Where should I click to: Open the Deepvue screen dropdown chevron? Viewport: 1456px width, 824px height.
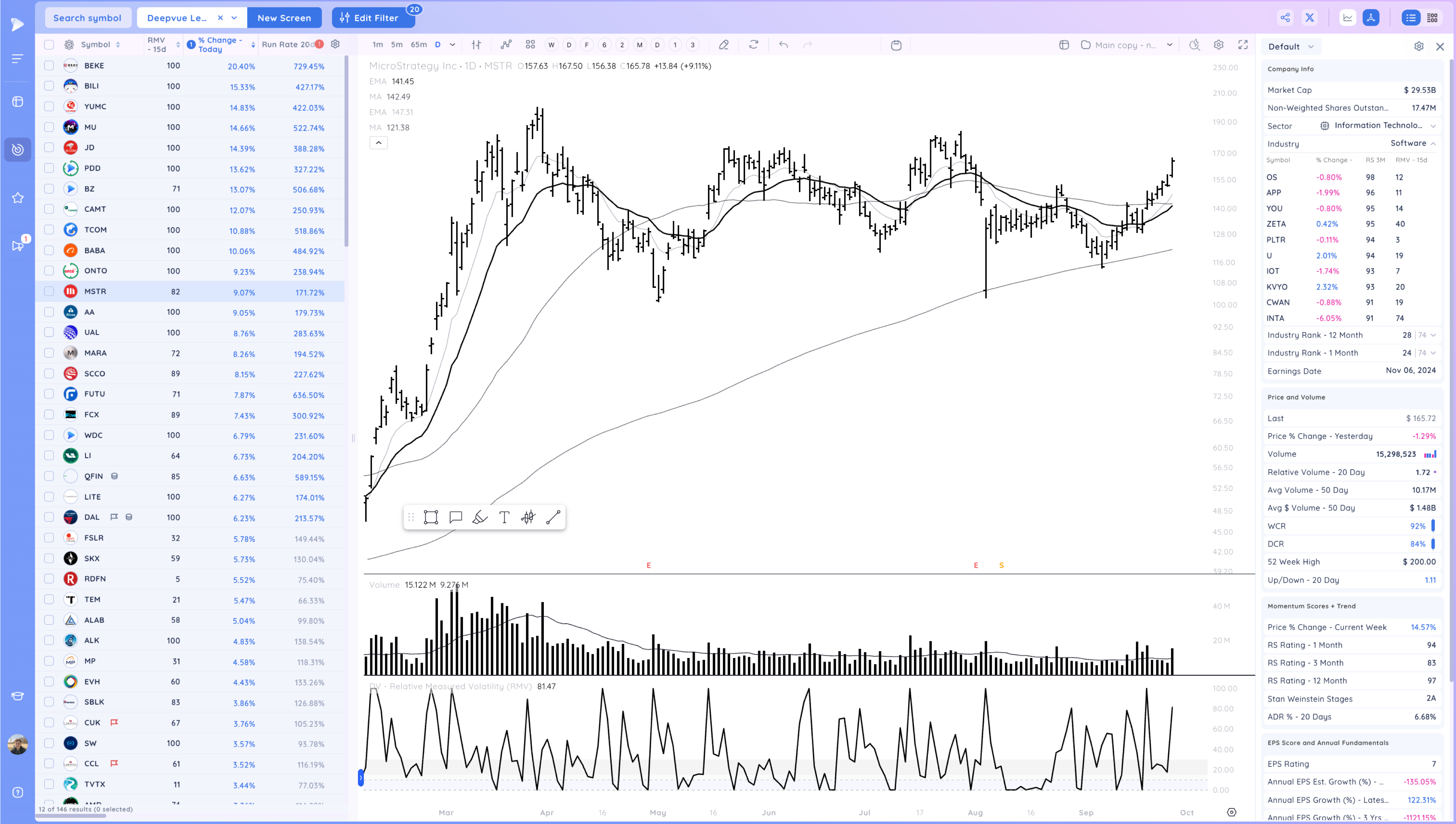[234, 17]
